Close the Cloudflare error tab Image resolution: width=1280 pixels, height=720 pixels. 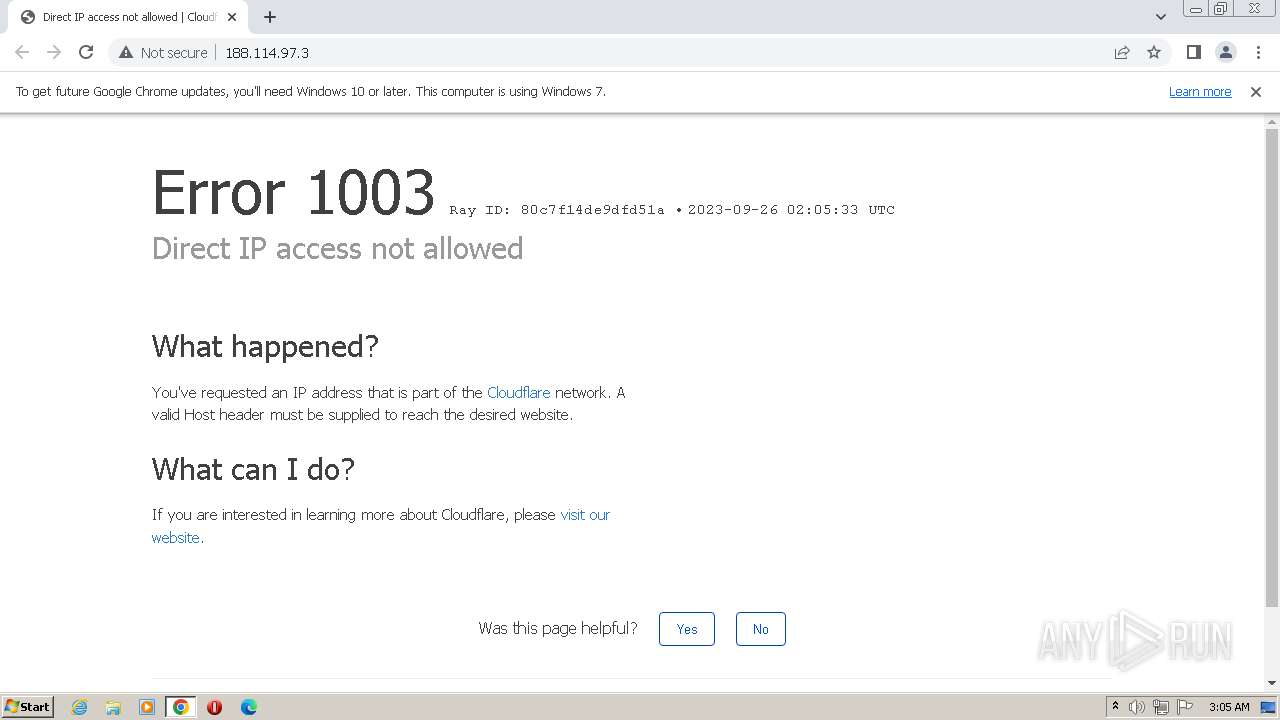coord(234,17)
